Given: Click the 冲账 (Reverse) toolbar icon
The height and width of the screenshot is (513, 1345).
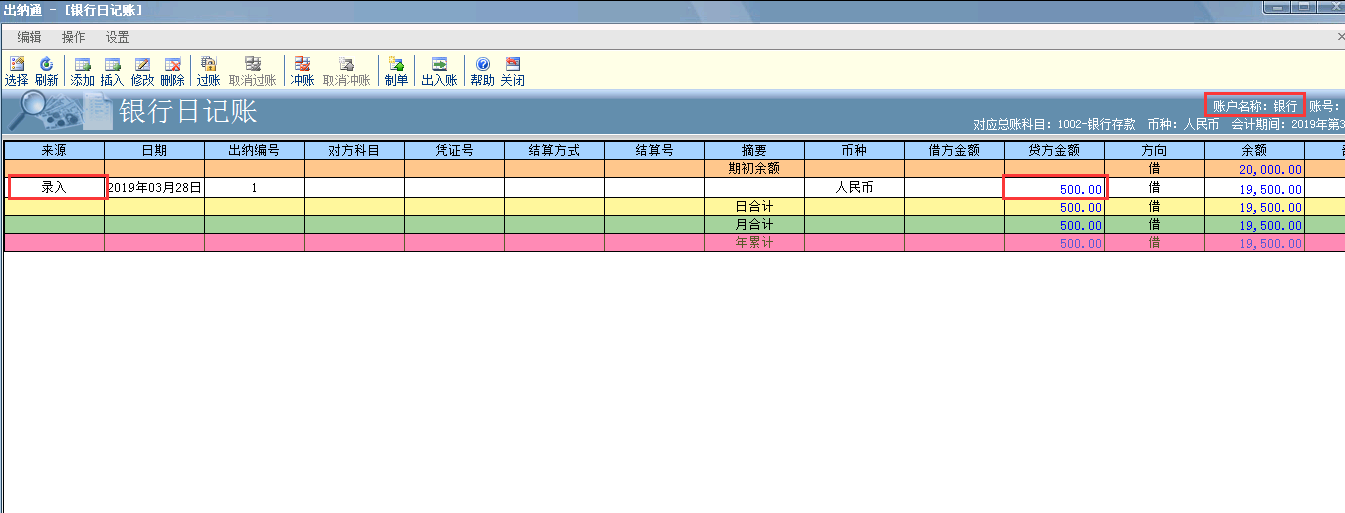Looking at the screenshot, I should (x=302, y=71).
